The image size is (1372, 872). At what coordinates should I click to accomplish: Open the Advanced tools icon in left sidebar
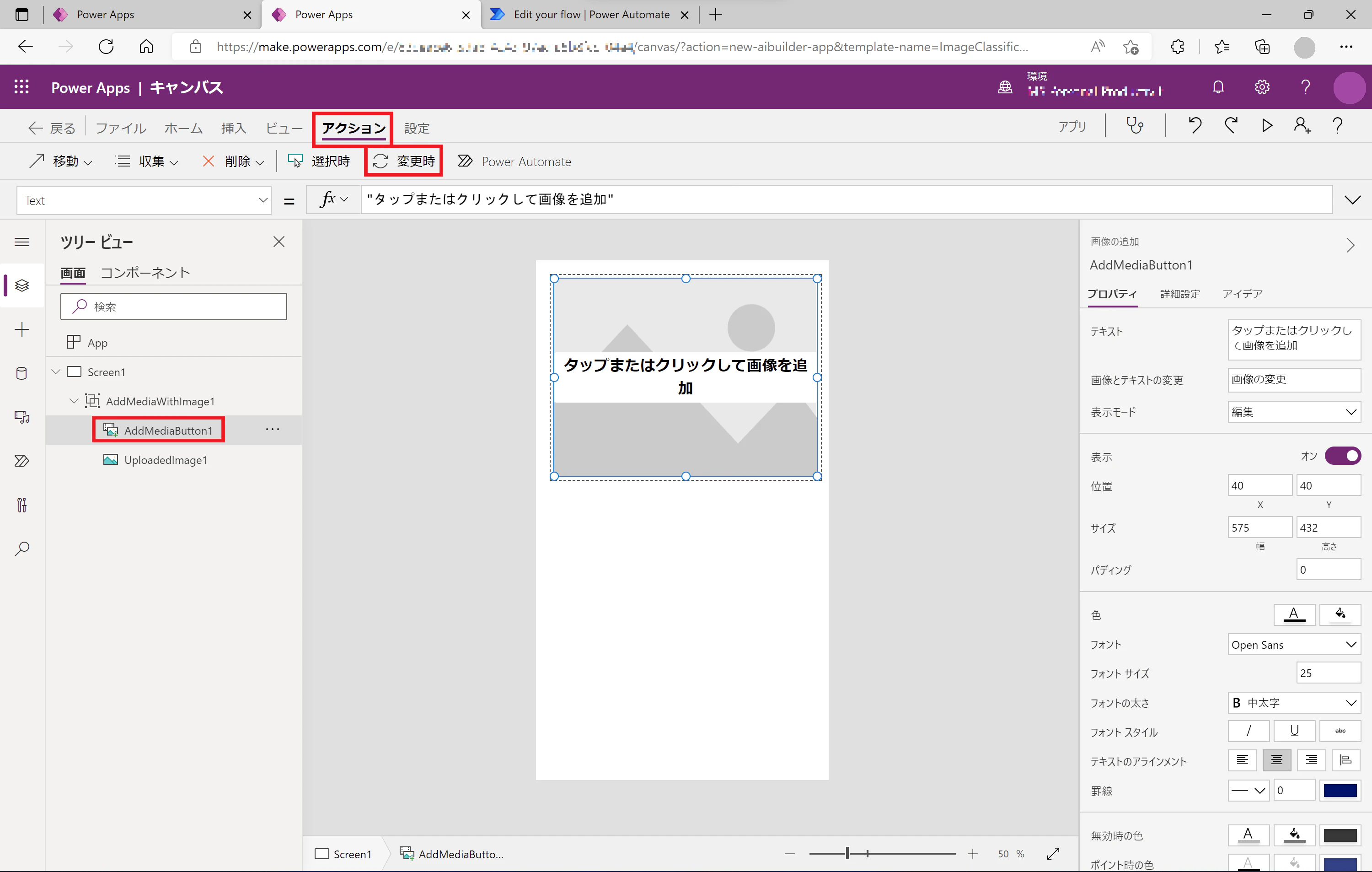coord(21,505)
